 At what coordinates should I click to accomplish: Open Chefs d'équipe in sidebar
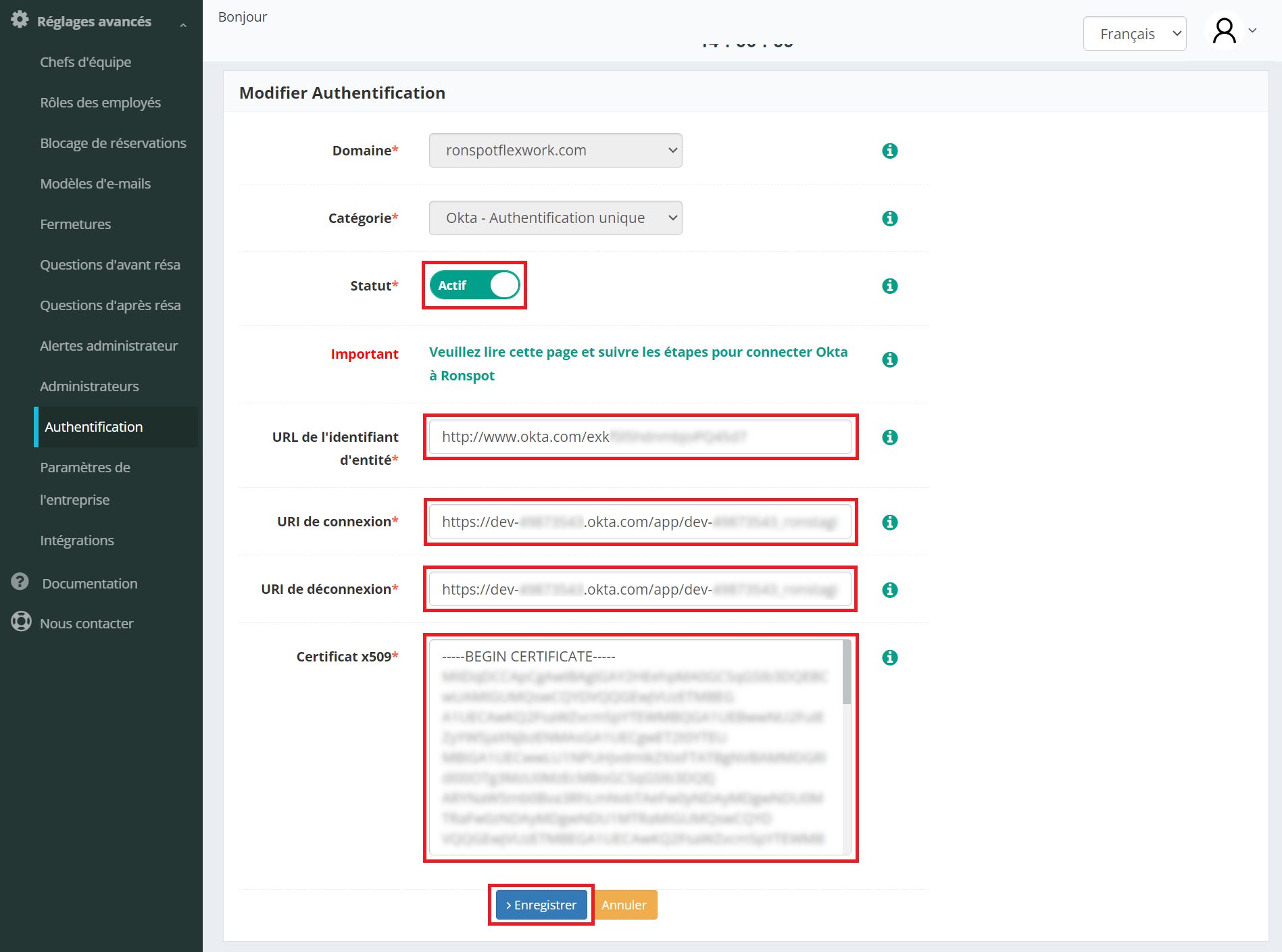click(85, 62)
